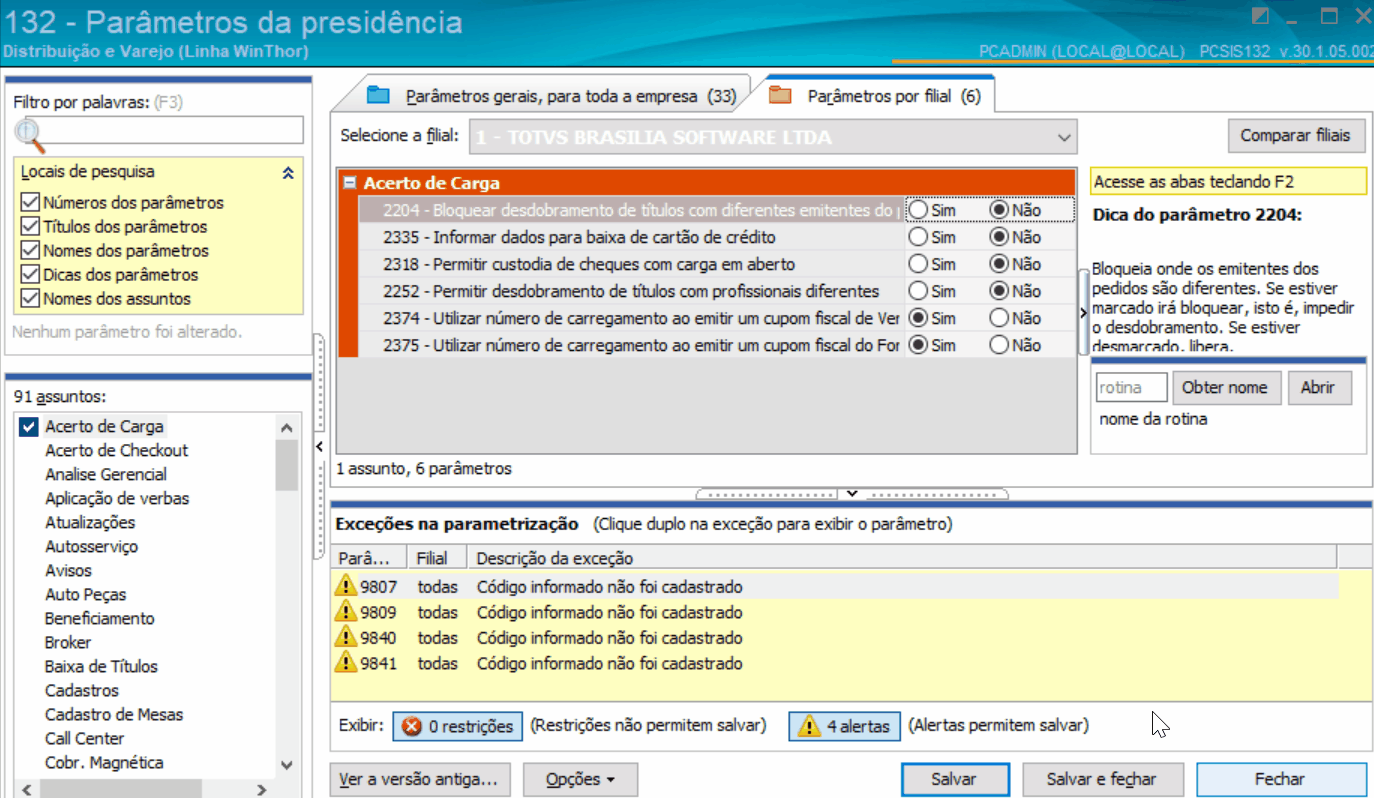The image size is (1374, 798).
Task: Click the orange folder icon on Parâmetros por filial tab
Action: coord(780,96)
